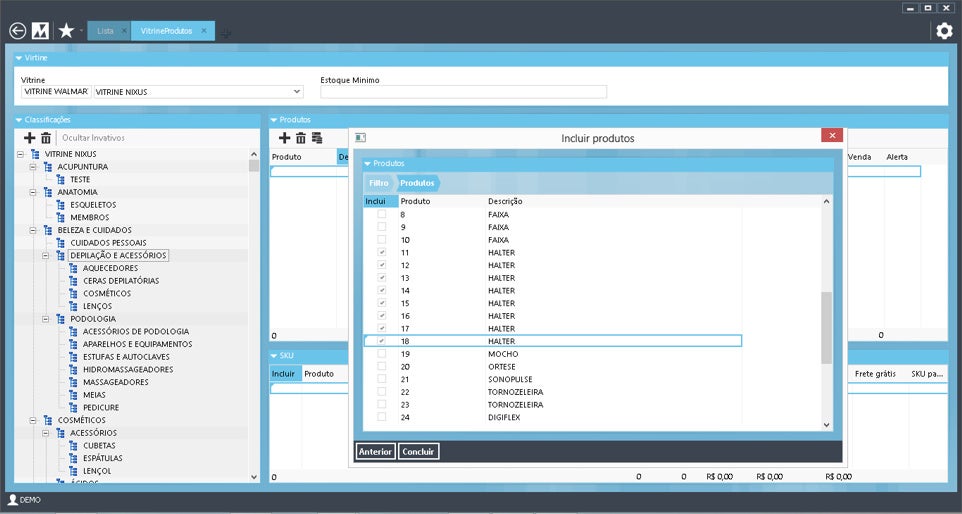Delete classification using Classificações trash icon
Viewport: 962px width, 514px height.
pos(45,137)
